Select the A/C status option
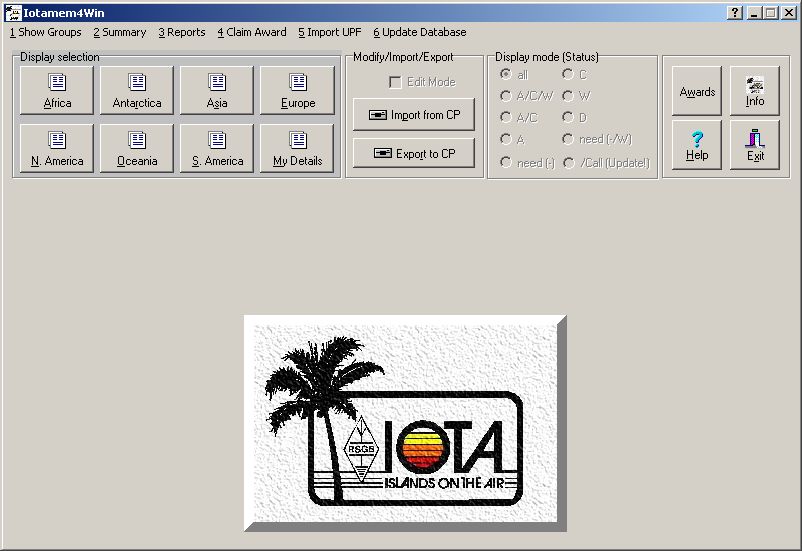802x551 pixels. (506, 117)
